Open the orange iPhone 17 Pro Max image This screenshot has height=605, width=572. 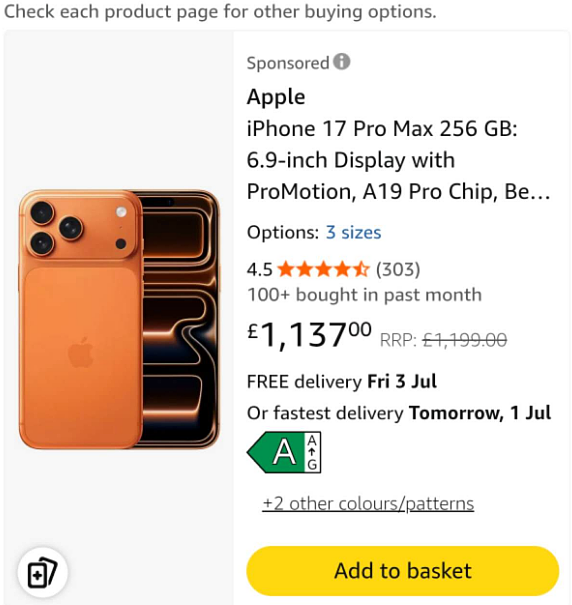tap(119, 319)
